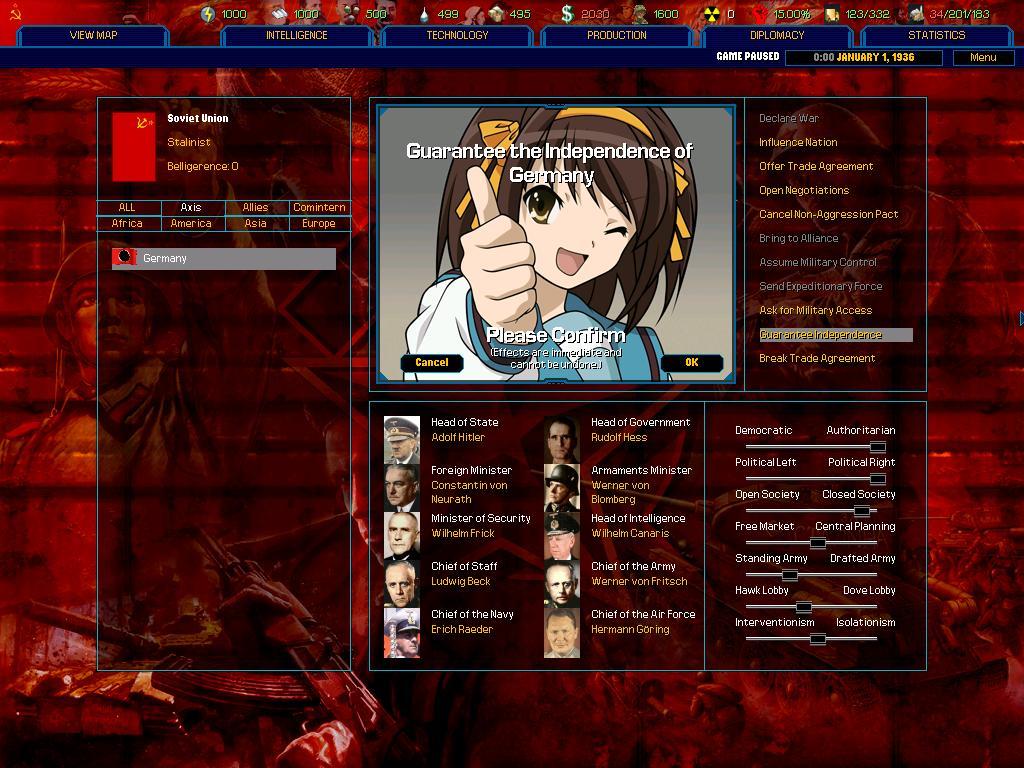Click the Open Society–Closed Society slider handle
Screen dimensions: 1024x768
862,511
